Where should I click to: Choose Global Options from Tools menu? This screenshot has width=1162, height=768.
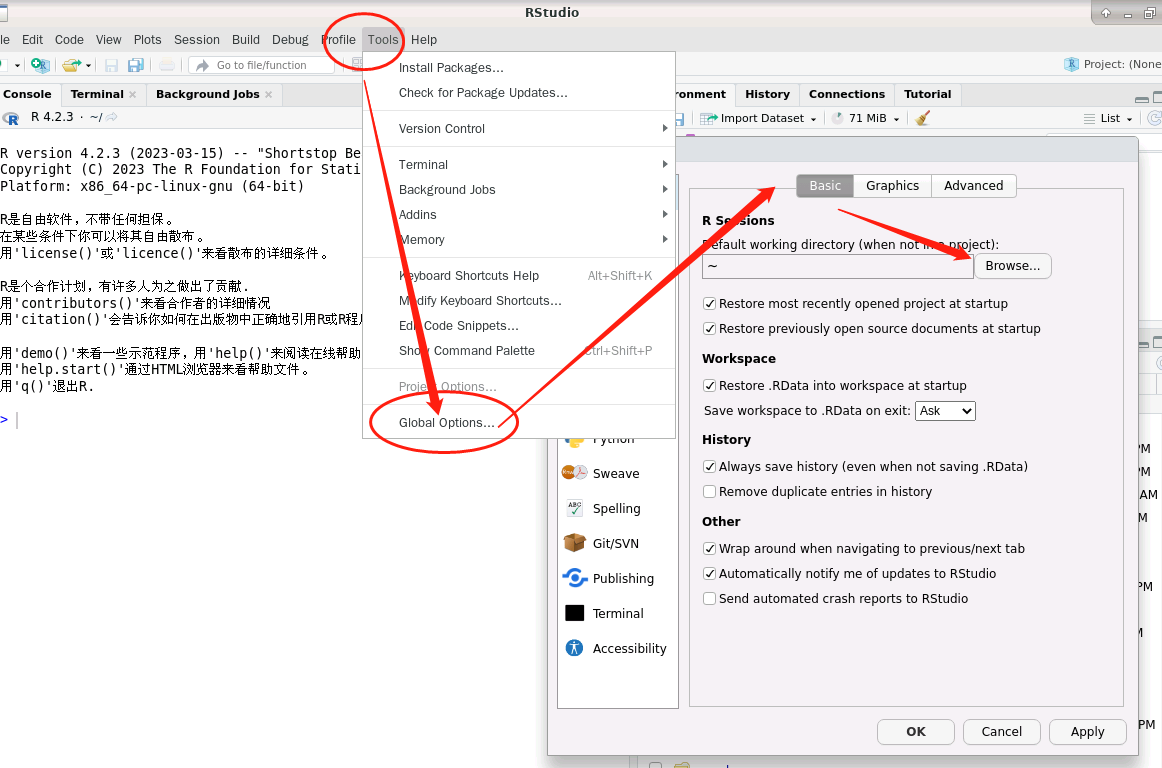tap(446, 423)
